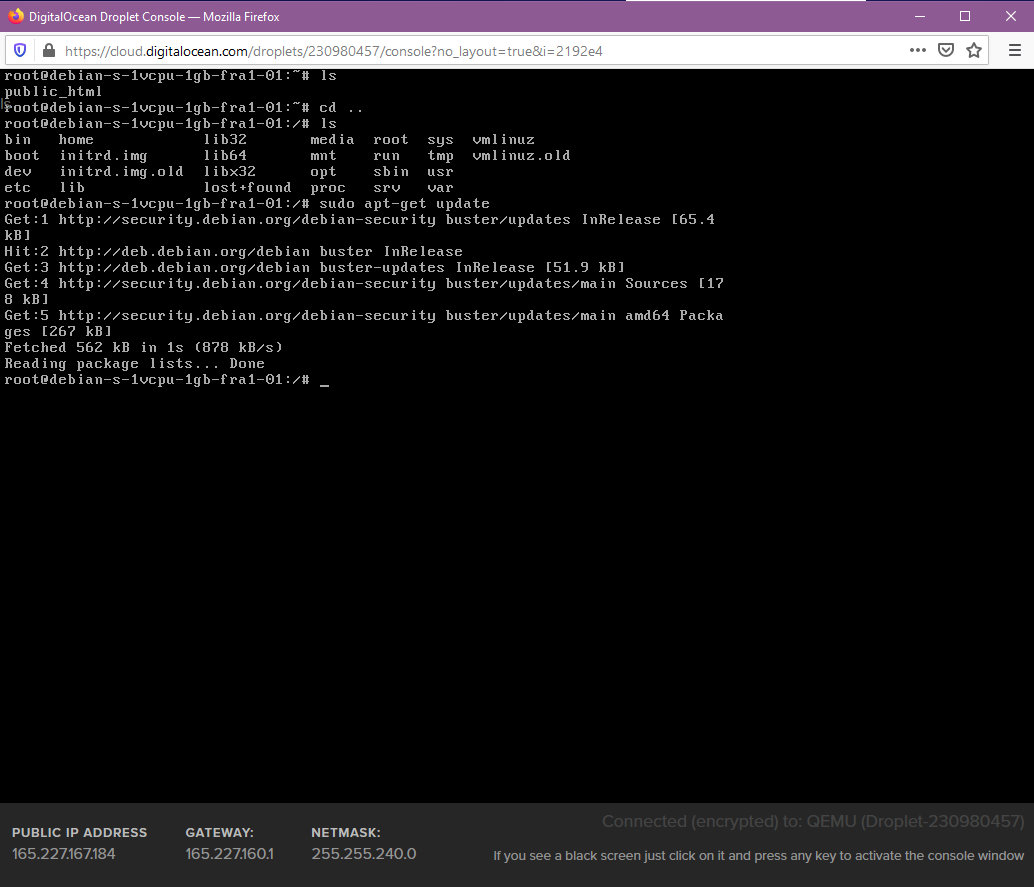Bookmark this page with the star icon
This screenshot has width=1034, height=887.
(974, 51)
